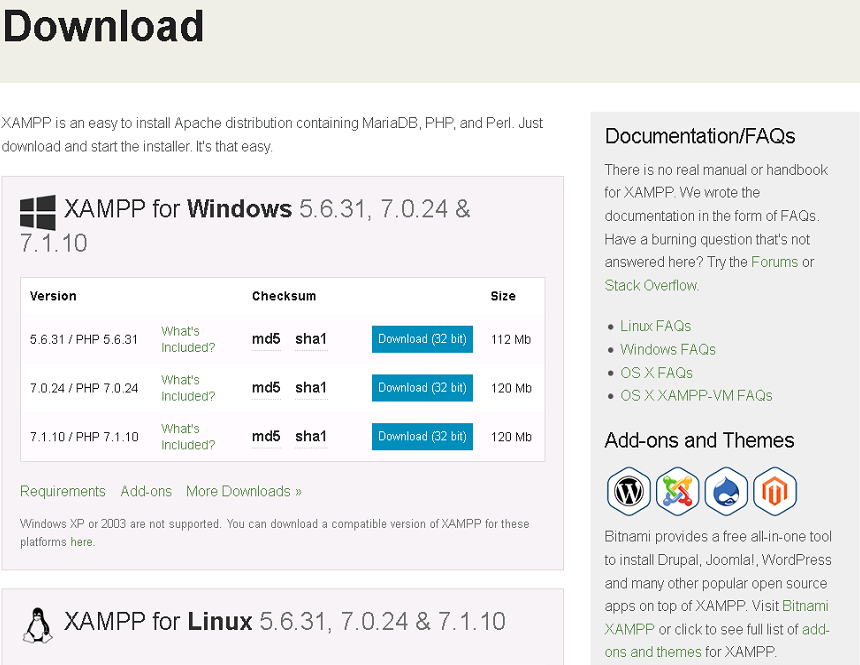Click the Documentation/FAQs heading

point(699,136)
